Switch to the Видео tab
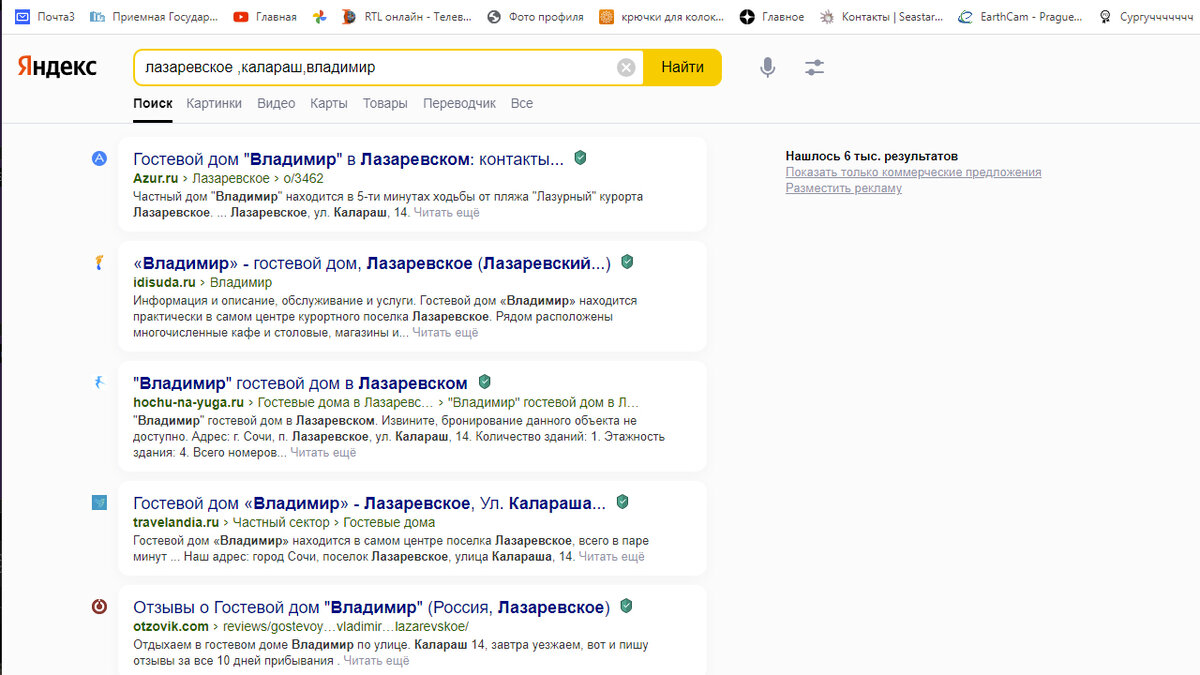Image resolution: width=1200 pixels, height=675 pixels. 276,103
